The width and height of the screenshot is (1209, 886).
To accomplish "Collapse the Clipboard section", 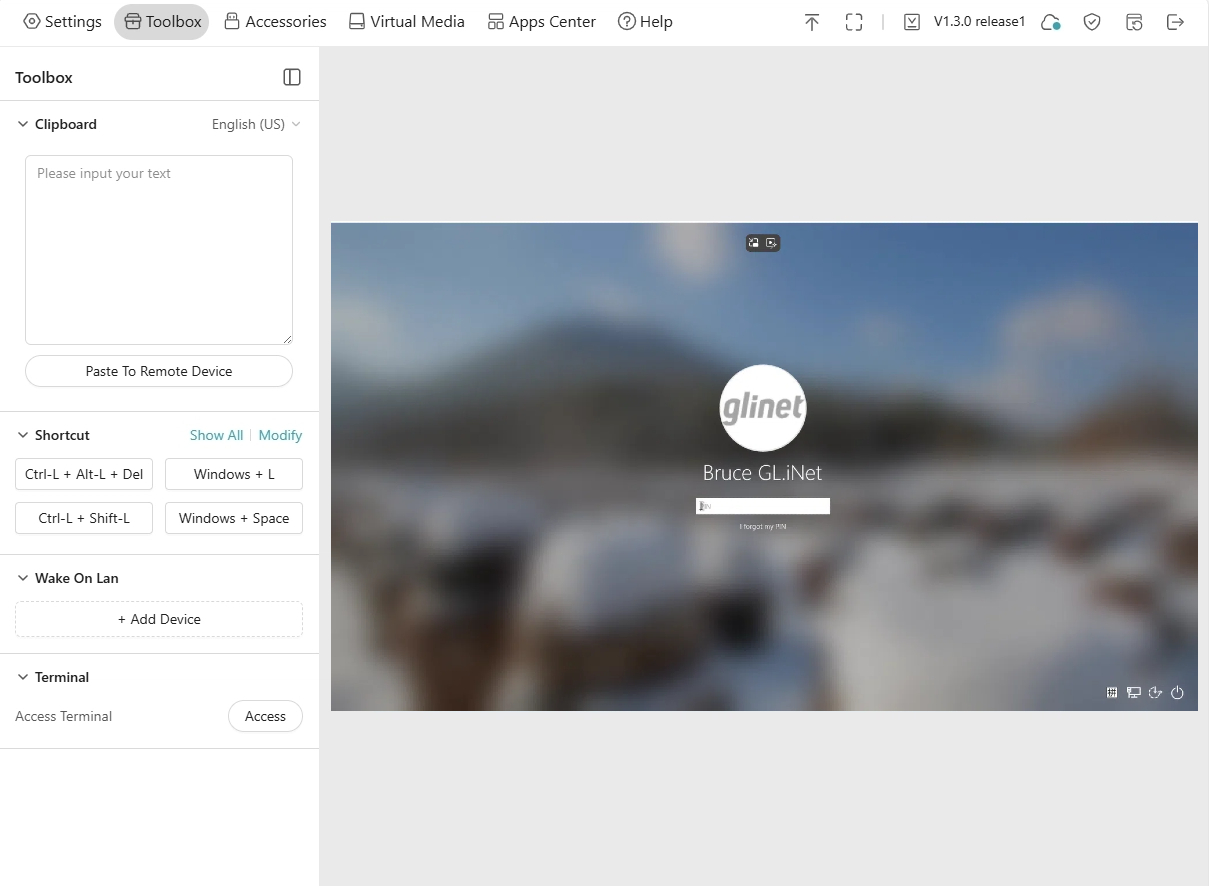I will click(x=23, y=124).
